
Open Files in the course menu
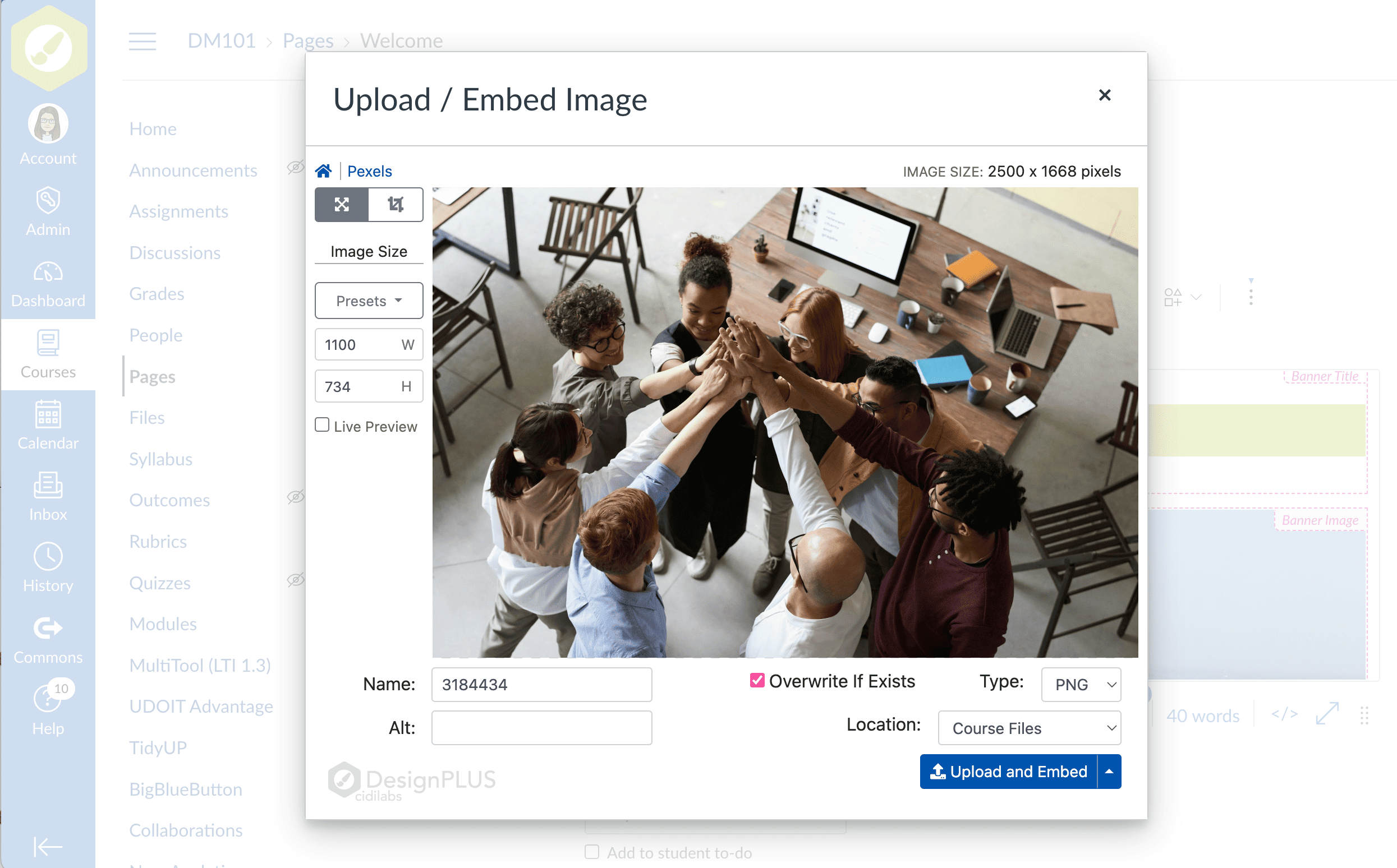point(147,417)
